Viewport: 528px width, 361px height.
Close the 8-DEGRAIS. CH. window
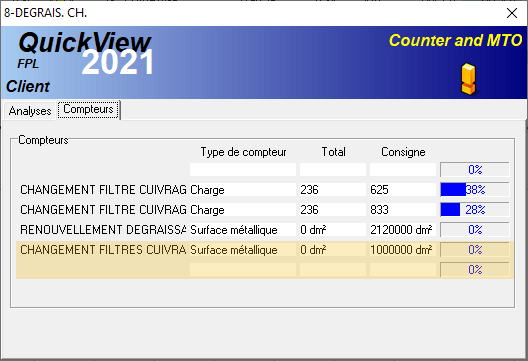tap(512, 13)
